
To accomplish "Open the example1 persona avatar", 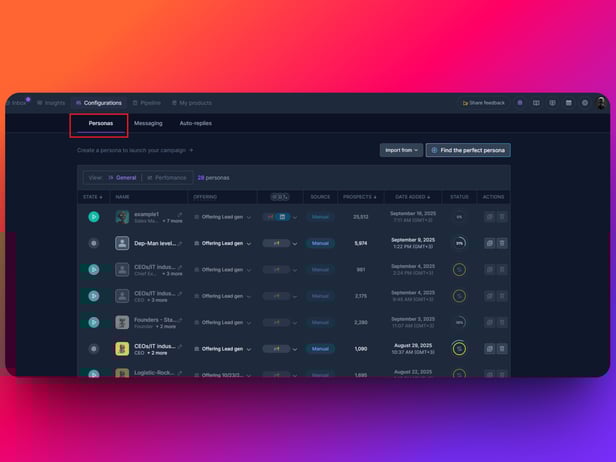I will 122,217.
